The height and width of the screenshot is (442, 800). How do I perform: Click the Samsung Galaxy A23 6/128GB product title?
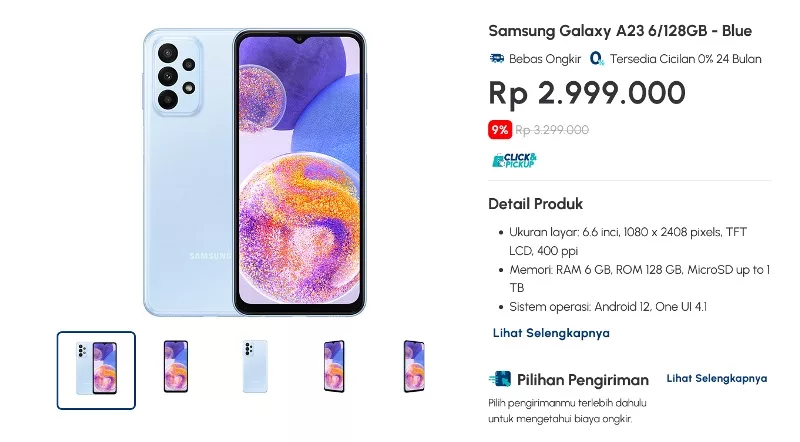coord(620,31)
